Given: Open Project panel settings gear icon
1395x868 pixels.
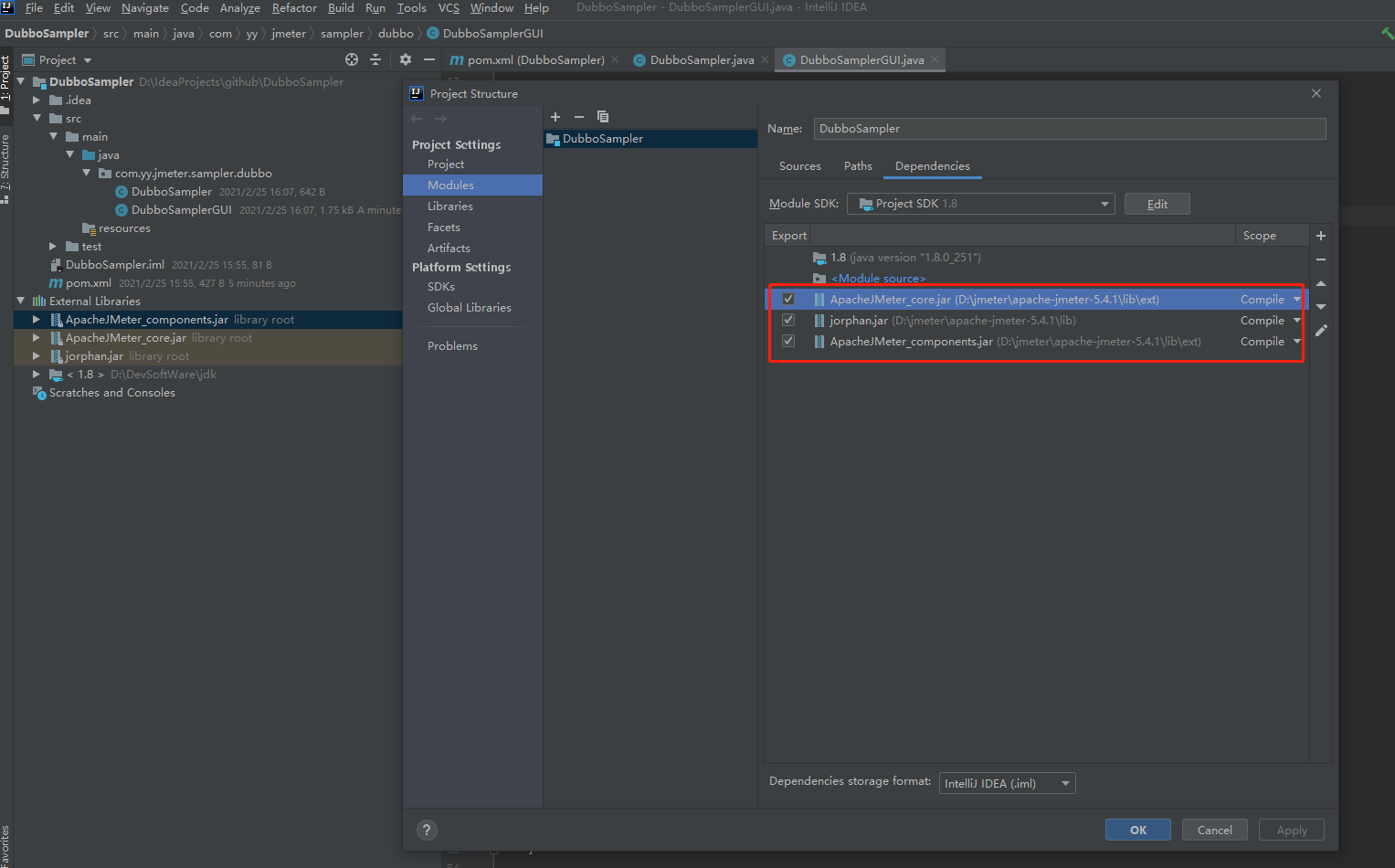Looking at the screenshot, I should coord(406,59).
